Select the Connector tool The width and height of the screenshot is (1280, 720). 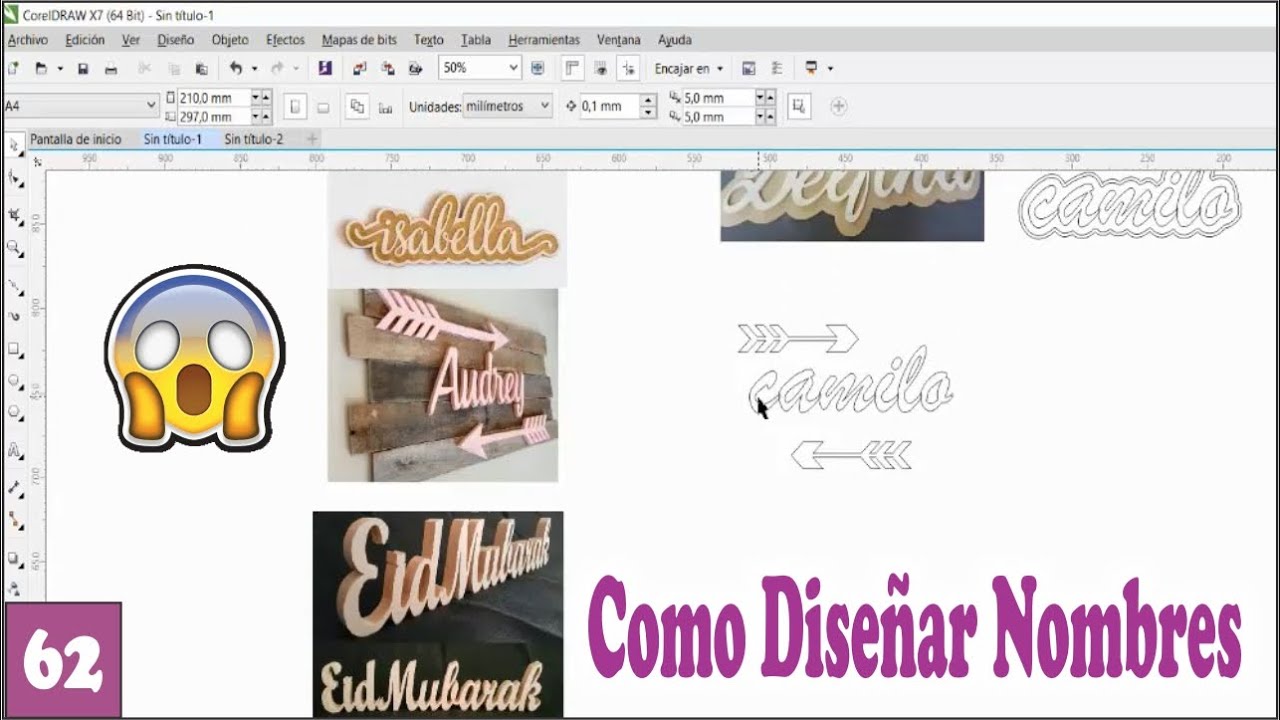[x=14, y=520]
